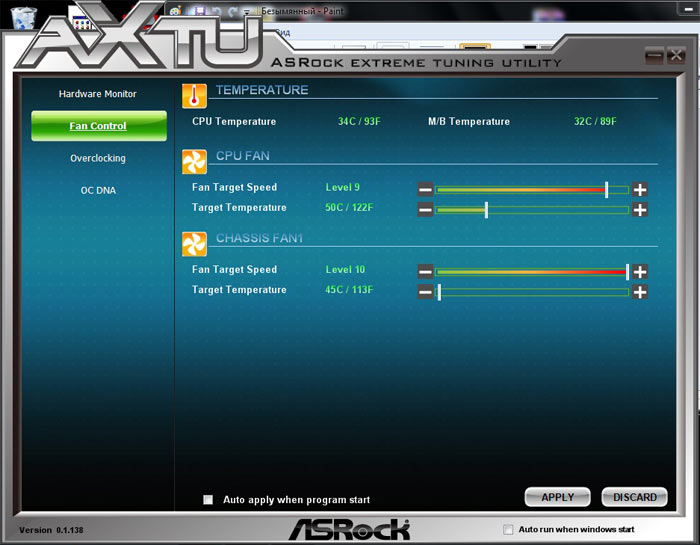
Task: Click the CPU Temperature value 34C / 93F
Action: 359,121
